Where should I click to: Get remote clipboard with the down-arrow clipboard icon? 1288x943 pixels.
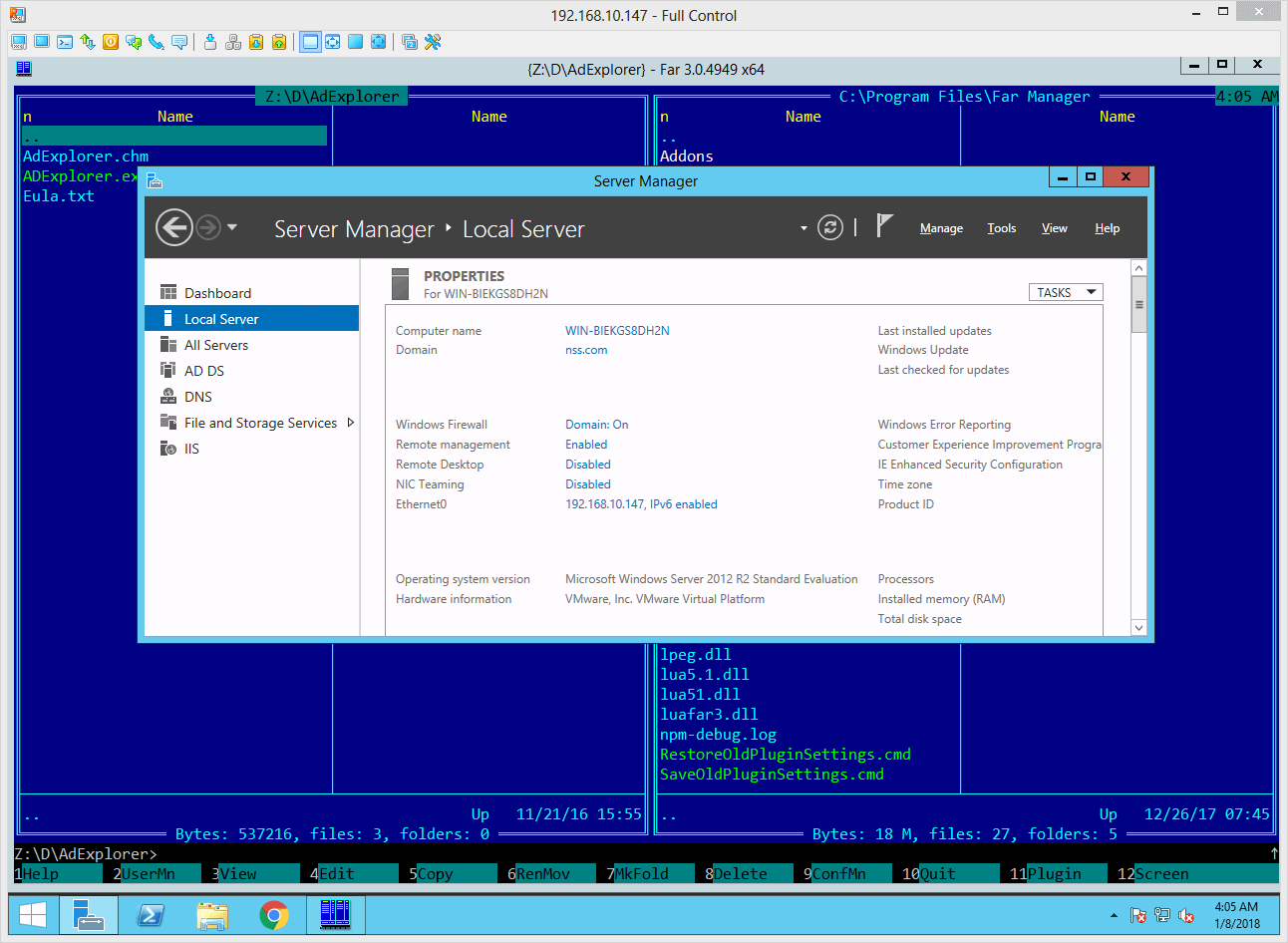tap(256, 42)
